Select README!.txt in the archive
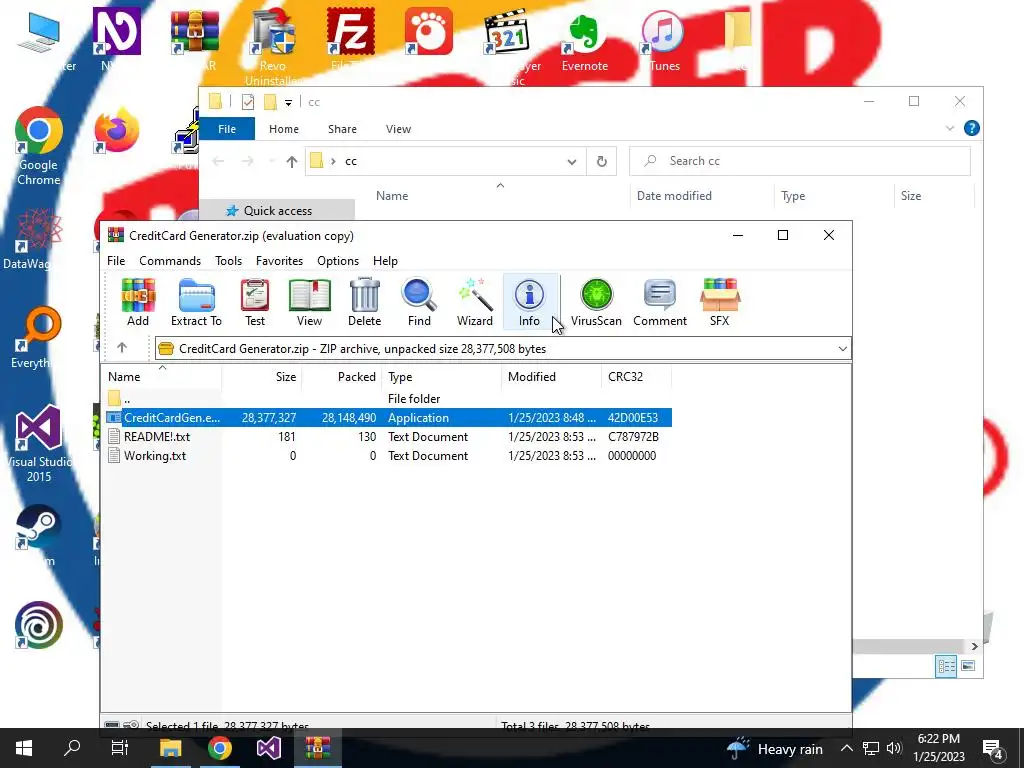This screenshot has width=1024, height=768. click(x=388, y=436)
